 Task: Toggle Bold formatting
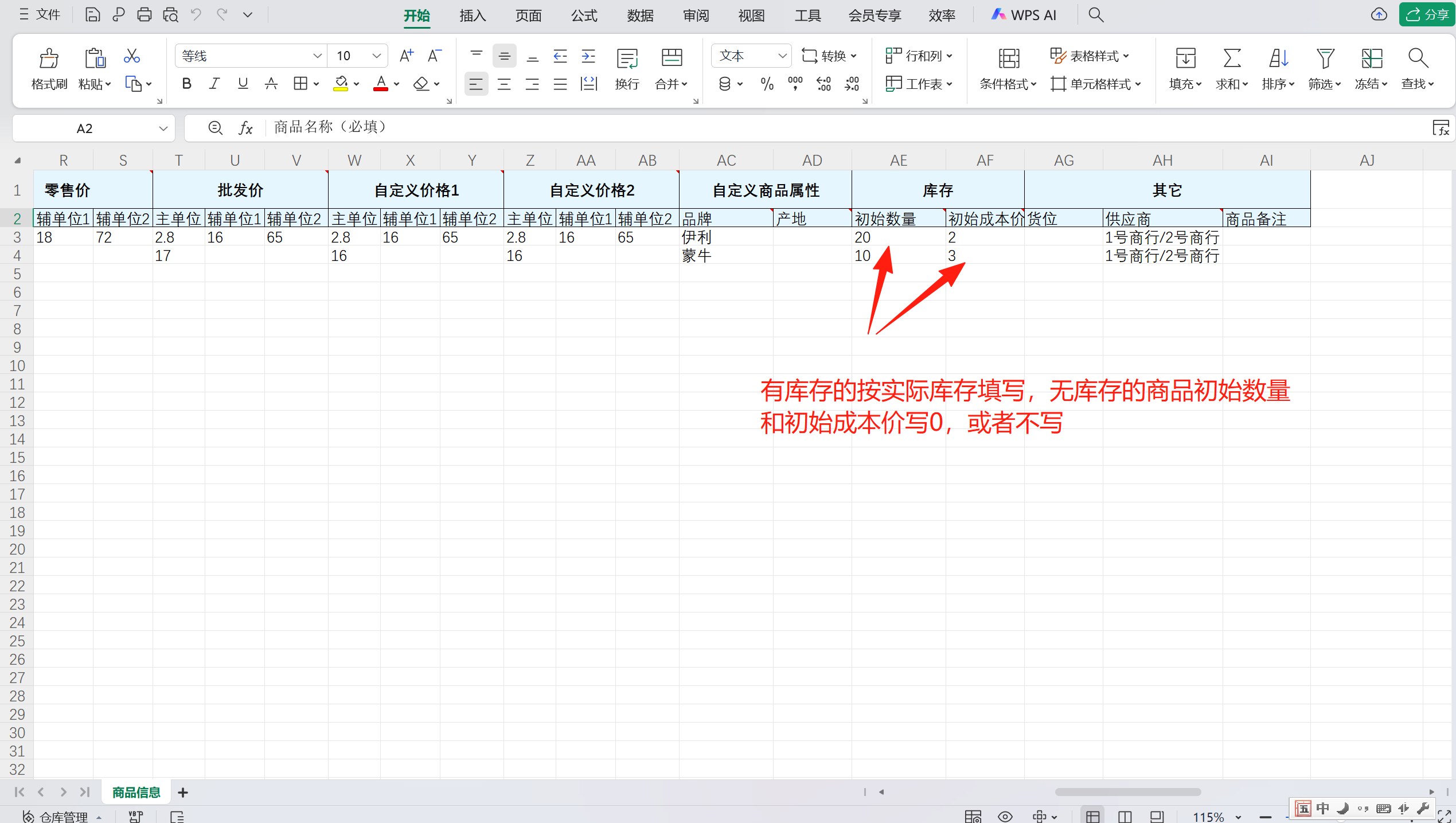click(186, 84)
